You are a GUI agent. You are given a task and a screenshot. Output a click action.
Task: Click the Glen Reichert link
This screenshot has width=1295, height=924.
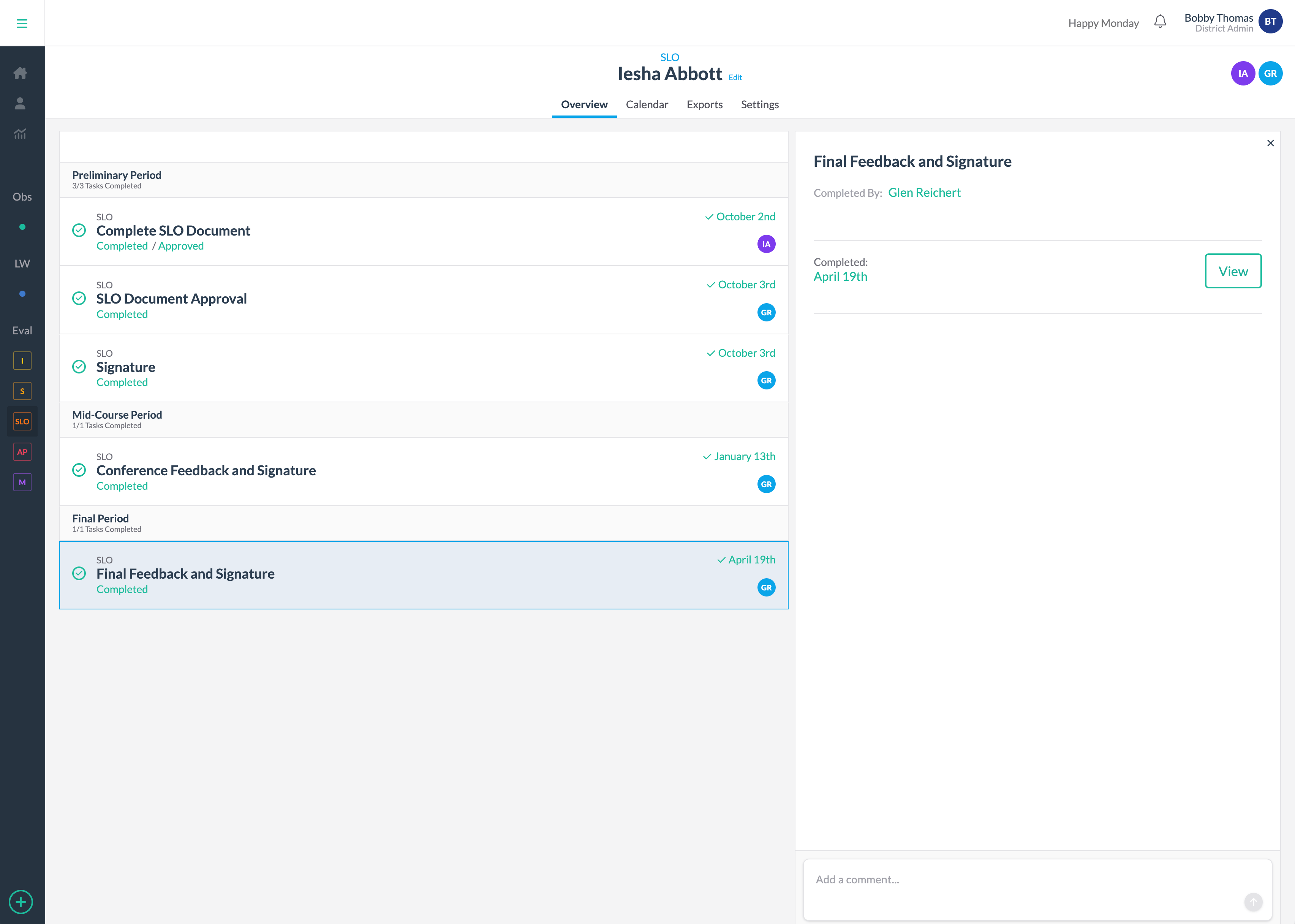click(x=924, y=193)
